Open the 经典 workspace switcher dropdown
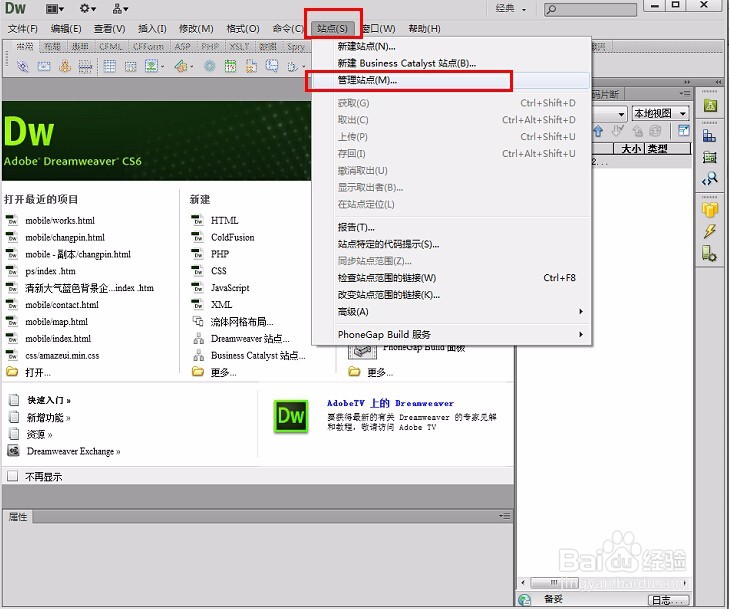Screen dimensions: 729x609 pyautogui.click(x=510, y=8)
